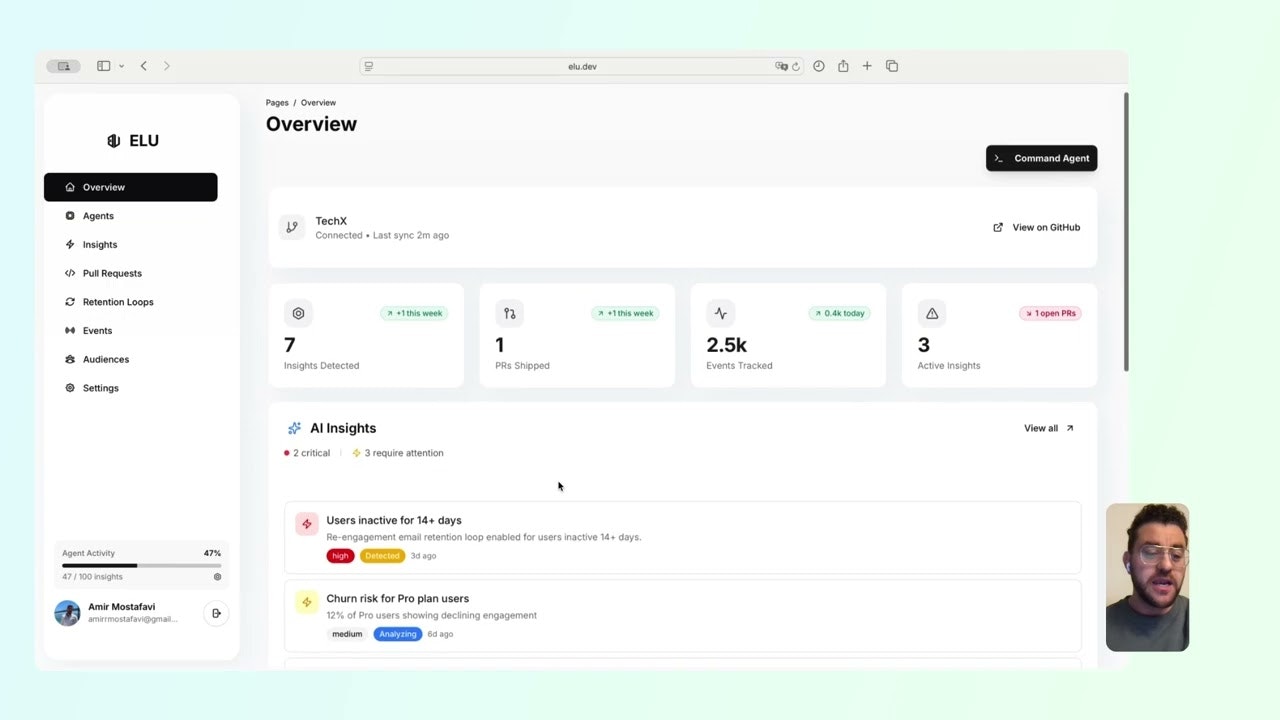The height and width of the screenshot is (720, 1280).
Task: Click the PRs Shipped pull-request icon
Action: pyautogui.click(x=509, y=313)
